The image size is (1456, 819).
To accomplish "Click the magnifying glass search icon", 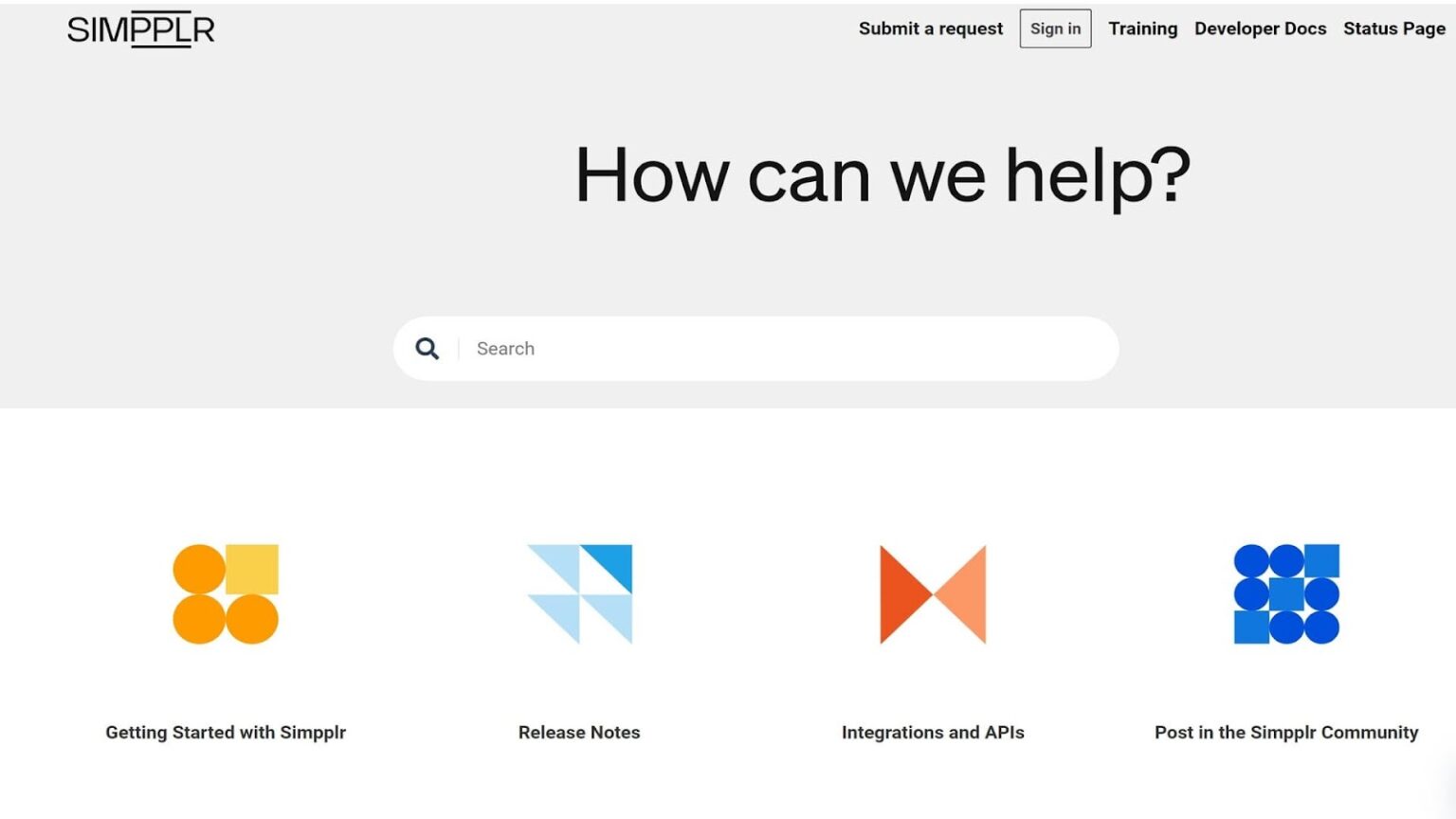I will pos(428,349).
